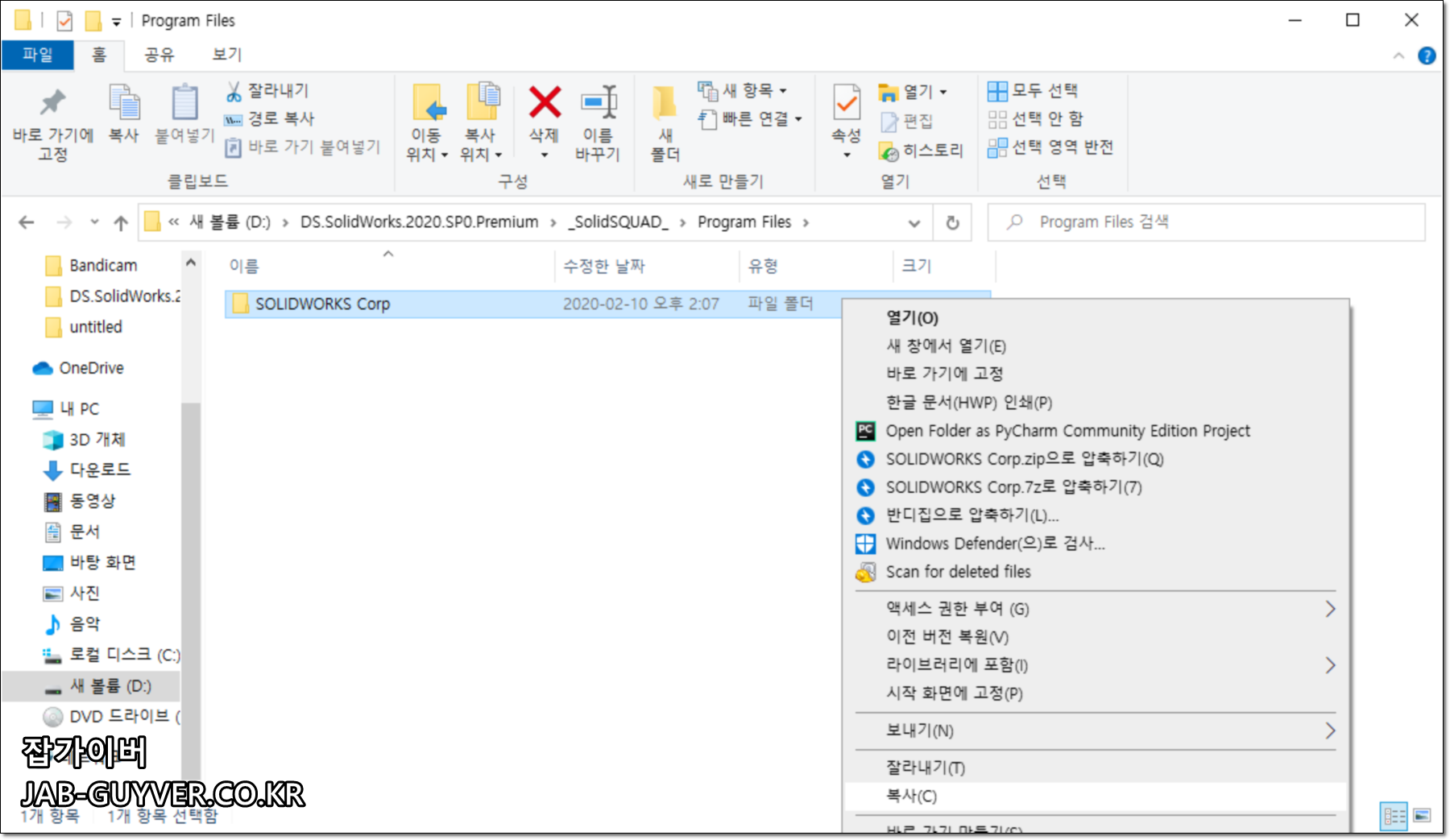Open the 공유 (Share) ribbon tab
The height and width of the screenshot is (840, 1450).
pyautogui.click(x=159, y=55)
